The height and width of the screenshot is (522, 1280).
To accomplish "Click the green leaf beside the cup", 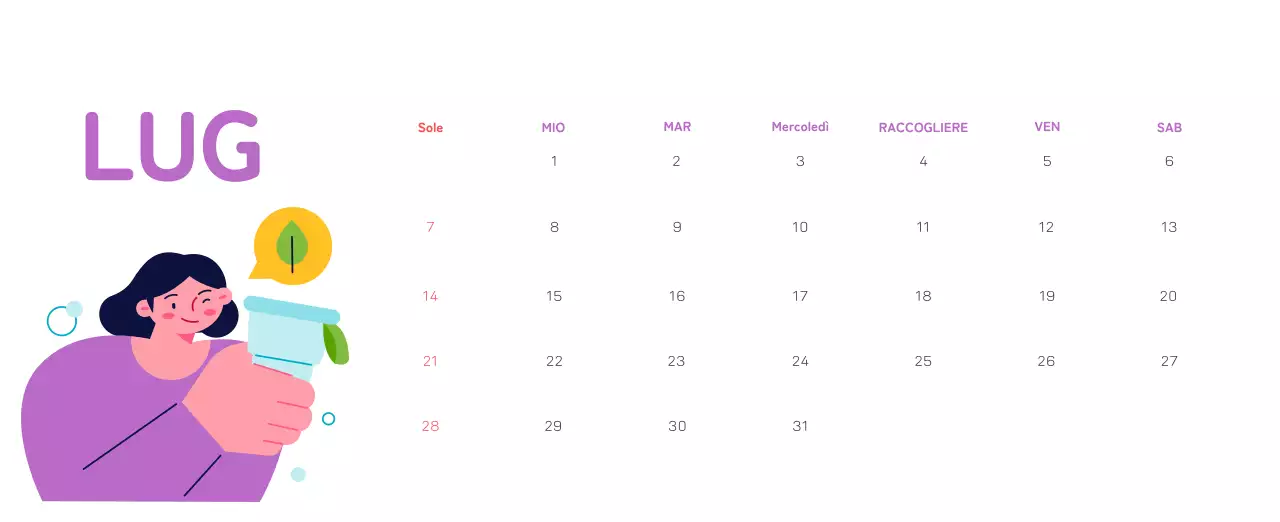I will pyautogui.click(x=336, y=345).
